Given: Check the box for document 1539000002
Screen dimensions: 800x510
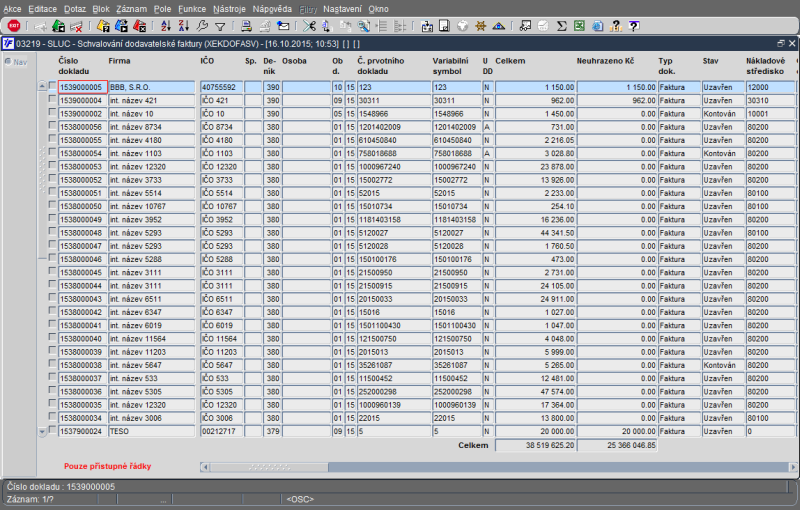Looking at the screenshot, I should click(x=53, y=113).
